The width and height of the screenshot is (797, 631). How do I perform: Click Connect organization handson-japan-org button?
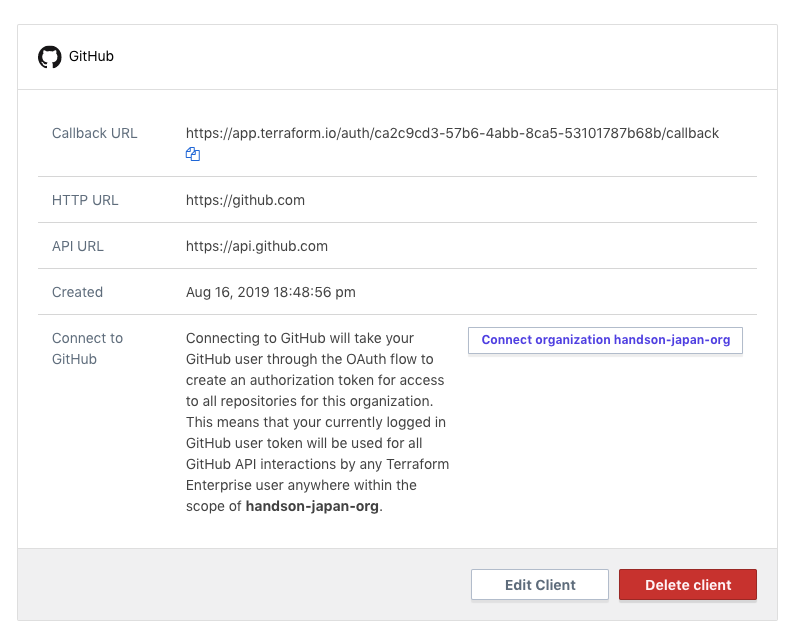pyautogui.click(x=605, y=340)
